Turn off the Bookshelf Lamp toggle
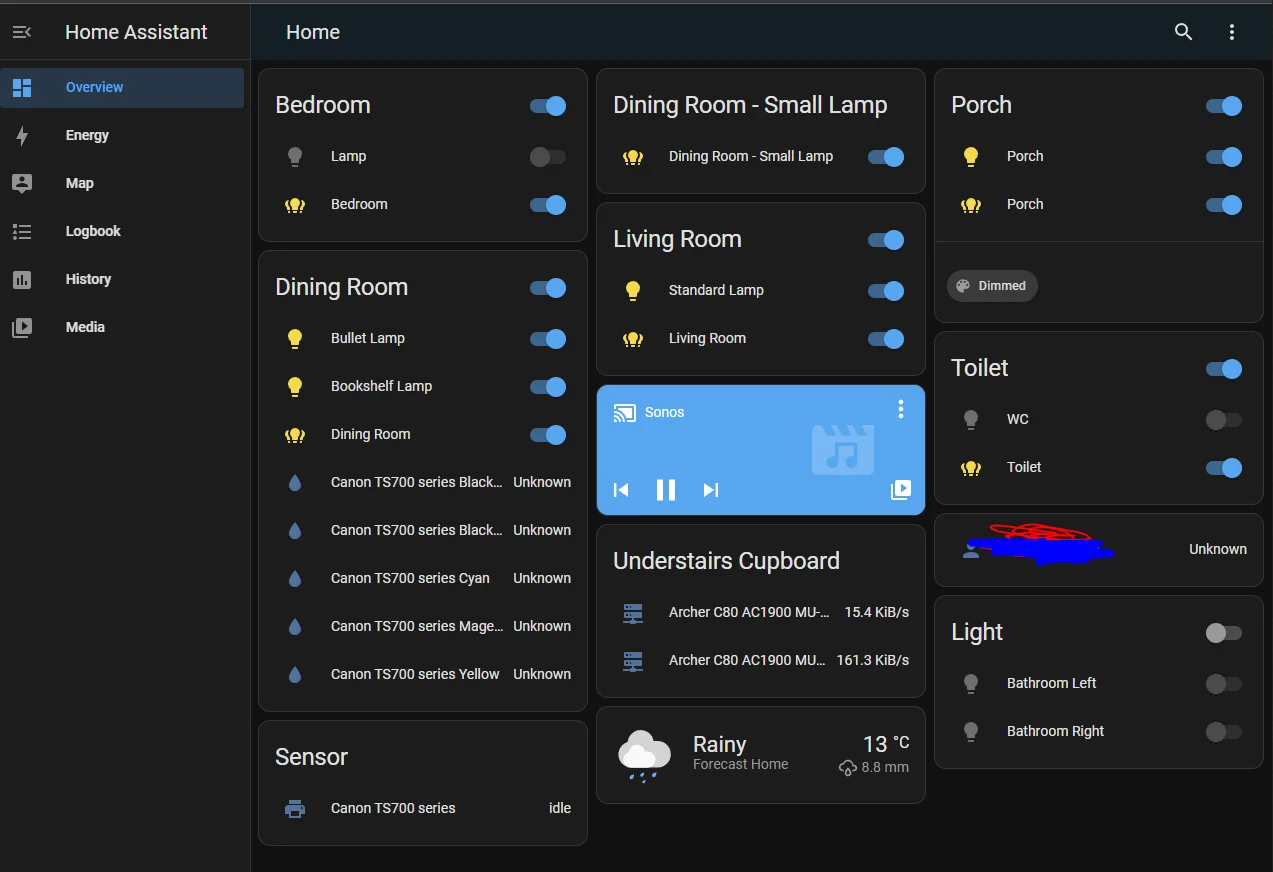This screenshot has height=872, width=1273. point(548,387)
